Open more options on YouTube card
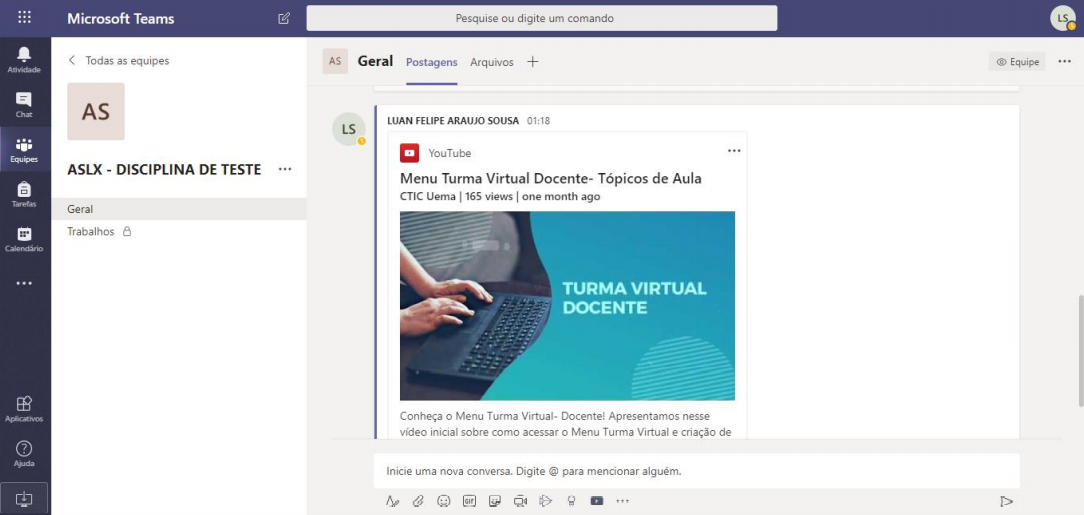Viewport: 1084px width, 515px height. pos(734,151)
